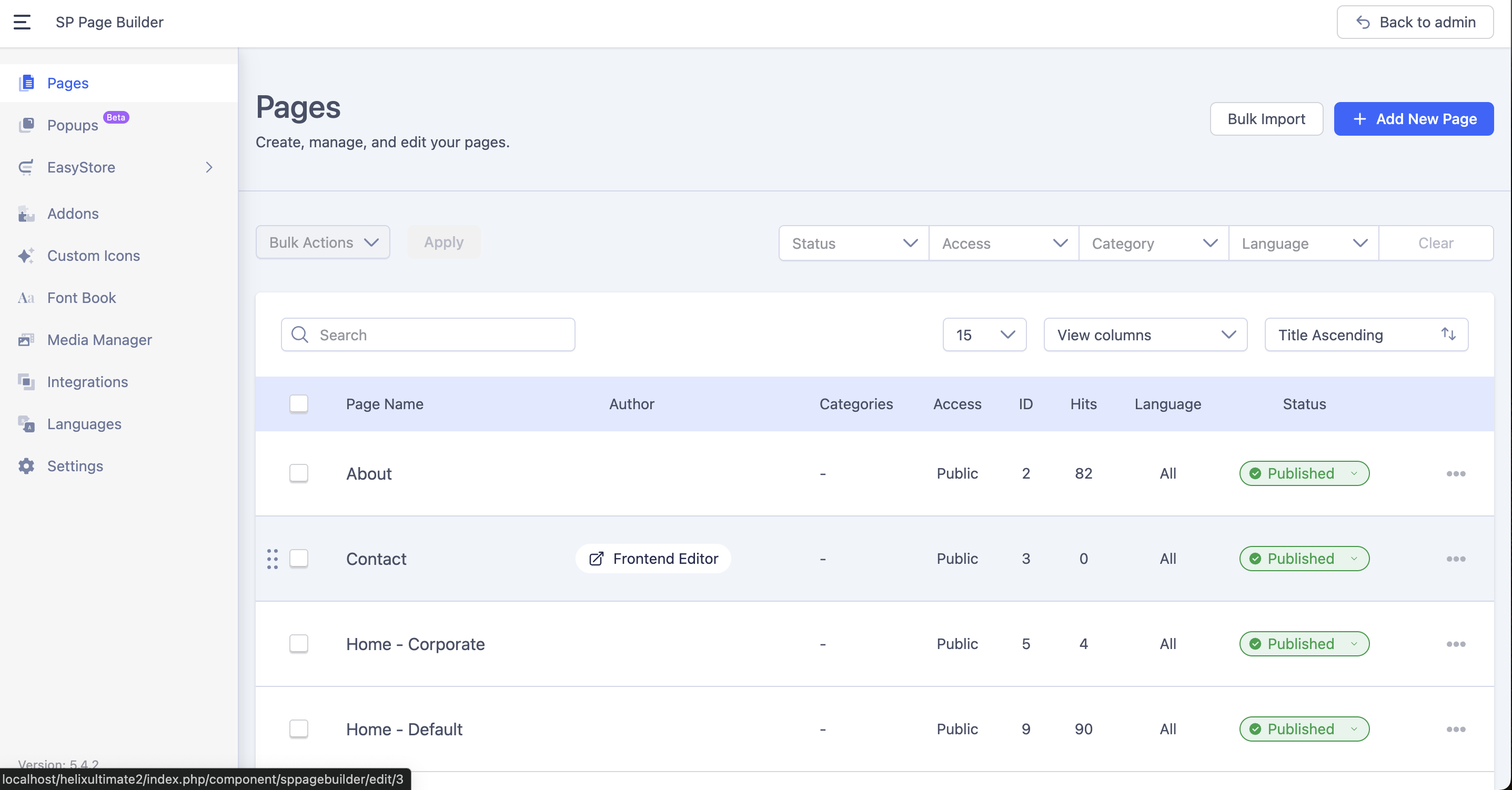Image resolution: width=1512 pixels, height=790 pixels.
Task: Open the Bulk Actions dropdown
Action: (323, 242)
